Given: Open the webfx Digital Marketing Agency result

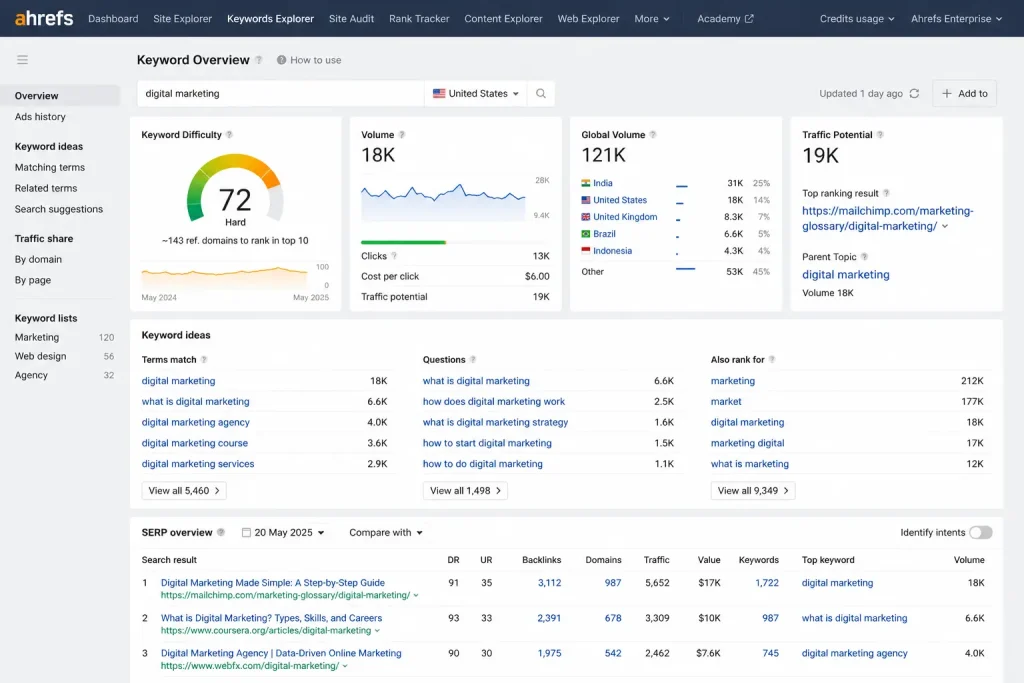Looking at the screenshot, I should coord(281,653).
